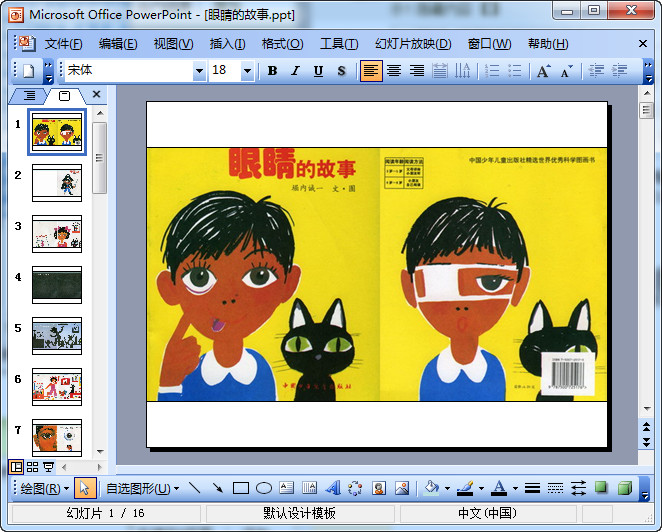Center-align the text
Image resolution: width=662 pixels, height=532 pixels.
tap(394, 71)
